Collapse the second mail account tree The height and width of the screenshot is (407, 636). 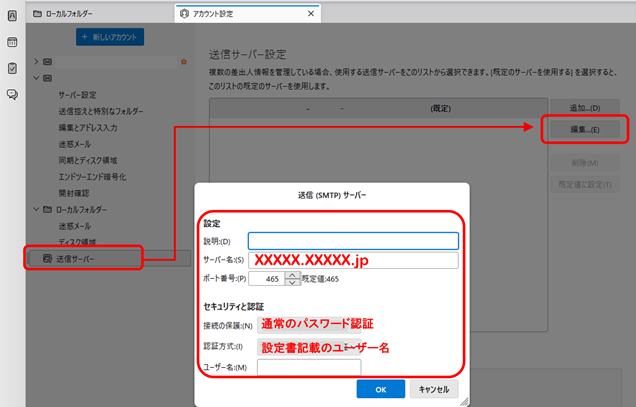[35, 77]
